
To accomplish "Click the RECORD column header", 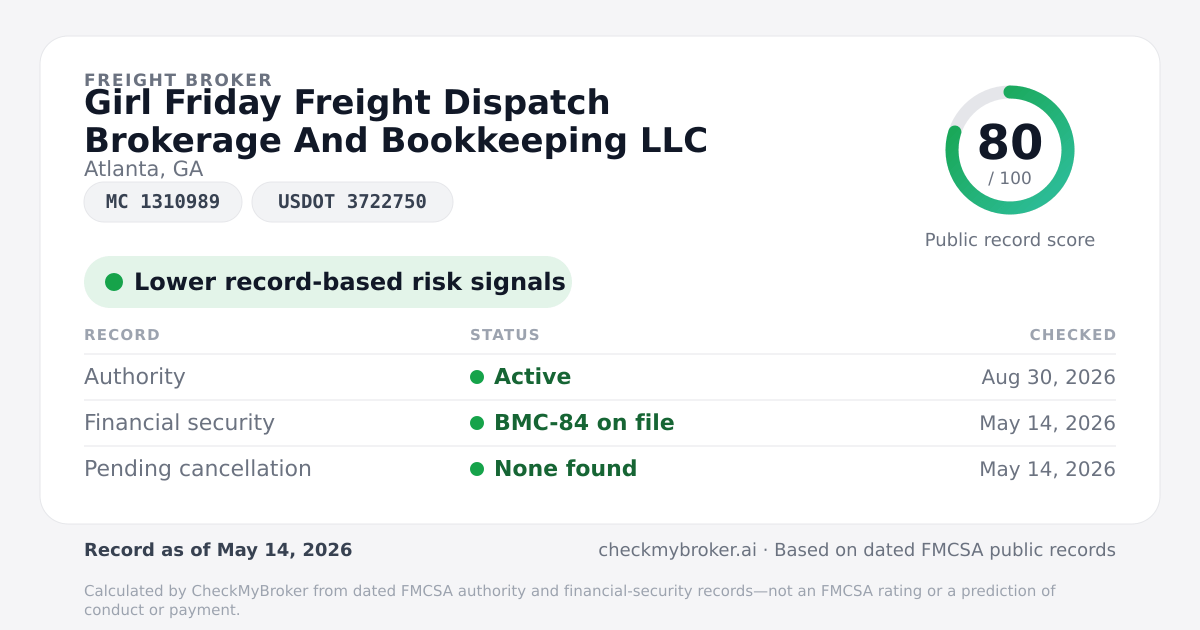I will coord(122,335).
